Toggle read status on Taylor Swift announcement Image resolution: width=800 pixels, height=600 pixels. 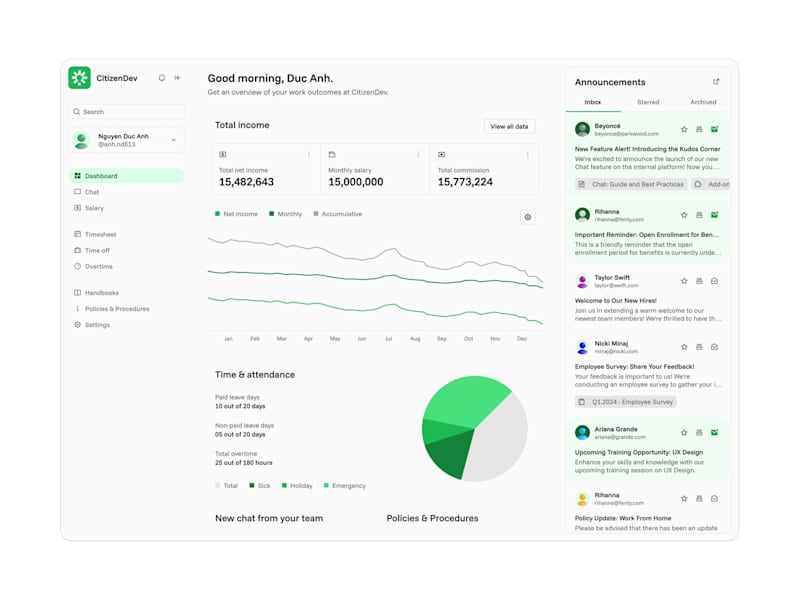click(714, 281)
